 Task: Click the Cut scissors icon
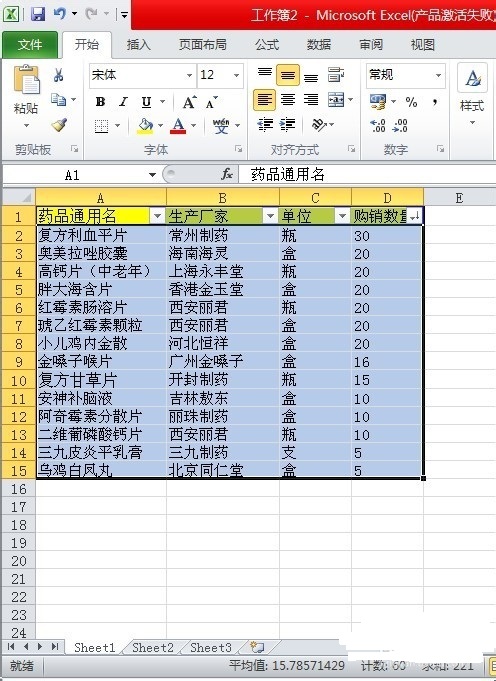pos(59,75)
